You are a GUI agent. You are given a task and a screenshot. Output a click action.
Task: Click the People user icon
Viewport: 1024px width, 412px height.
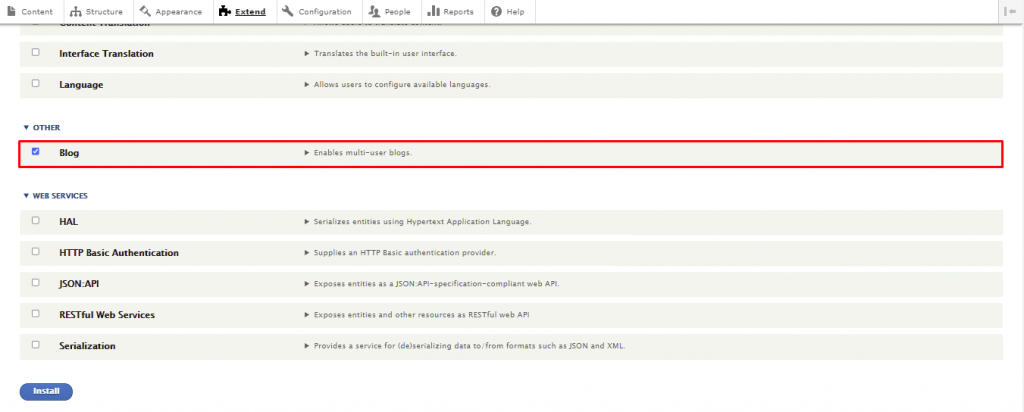(x=374, y=11)
